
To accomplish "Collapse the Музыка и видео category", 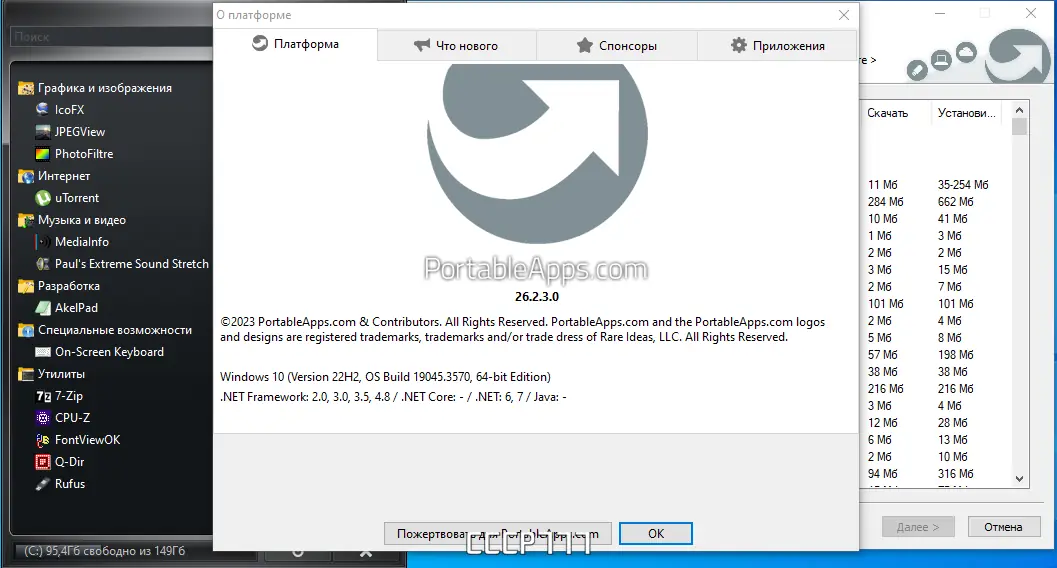I will 72,220.
